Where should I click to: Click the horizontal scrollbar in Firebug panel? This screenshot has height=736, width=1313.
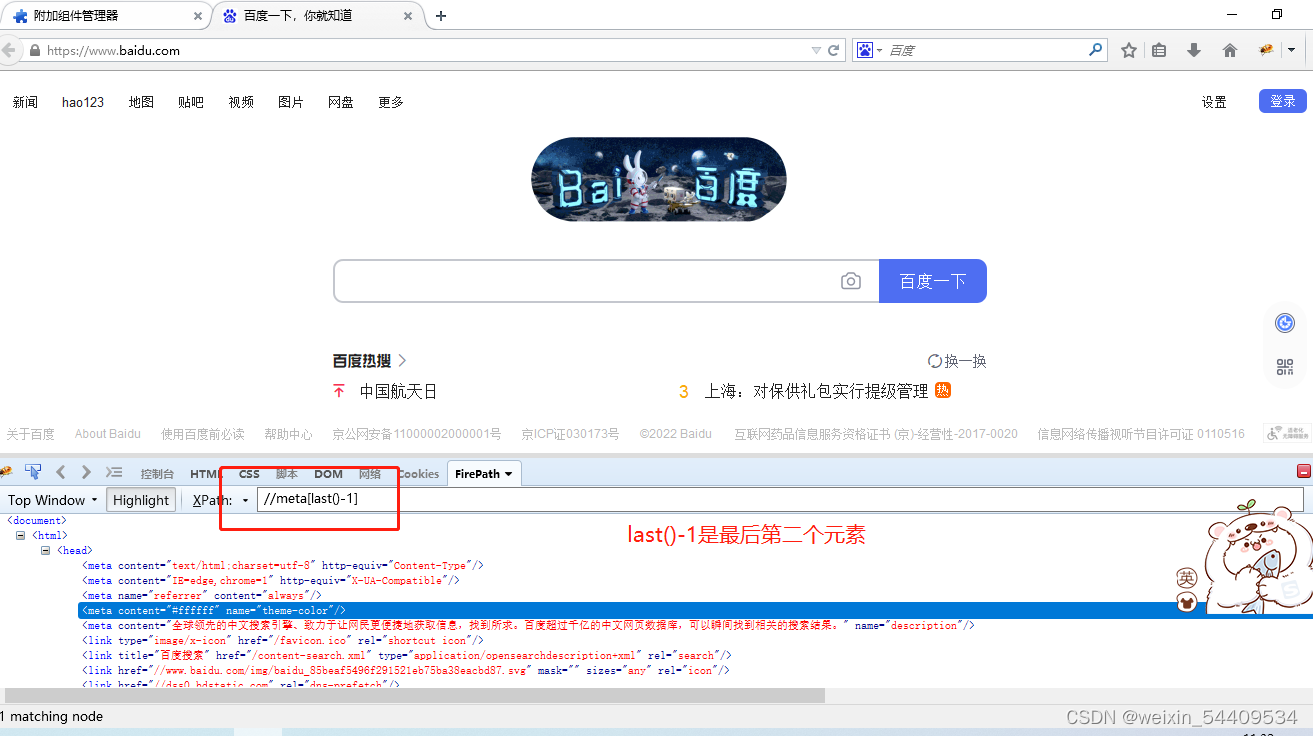(x=415, y=695)
